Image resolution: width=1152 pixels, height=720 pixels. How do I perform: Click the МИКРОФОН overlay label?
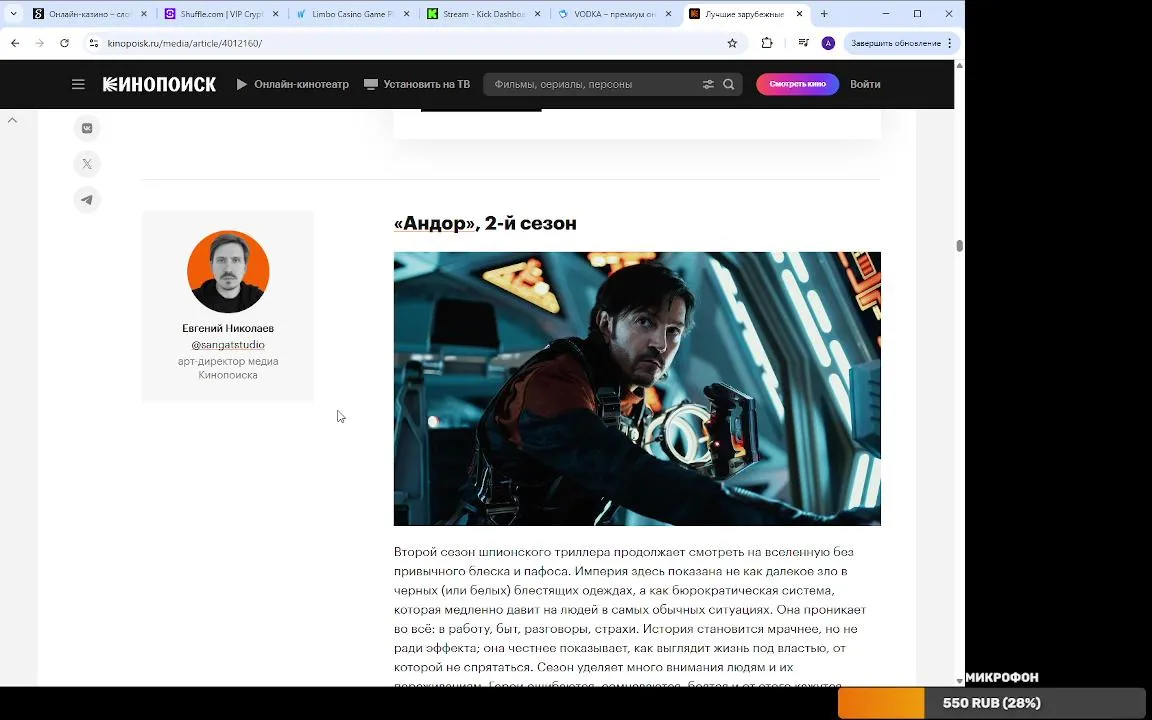coord(1002,677)
